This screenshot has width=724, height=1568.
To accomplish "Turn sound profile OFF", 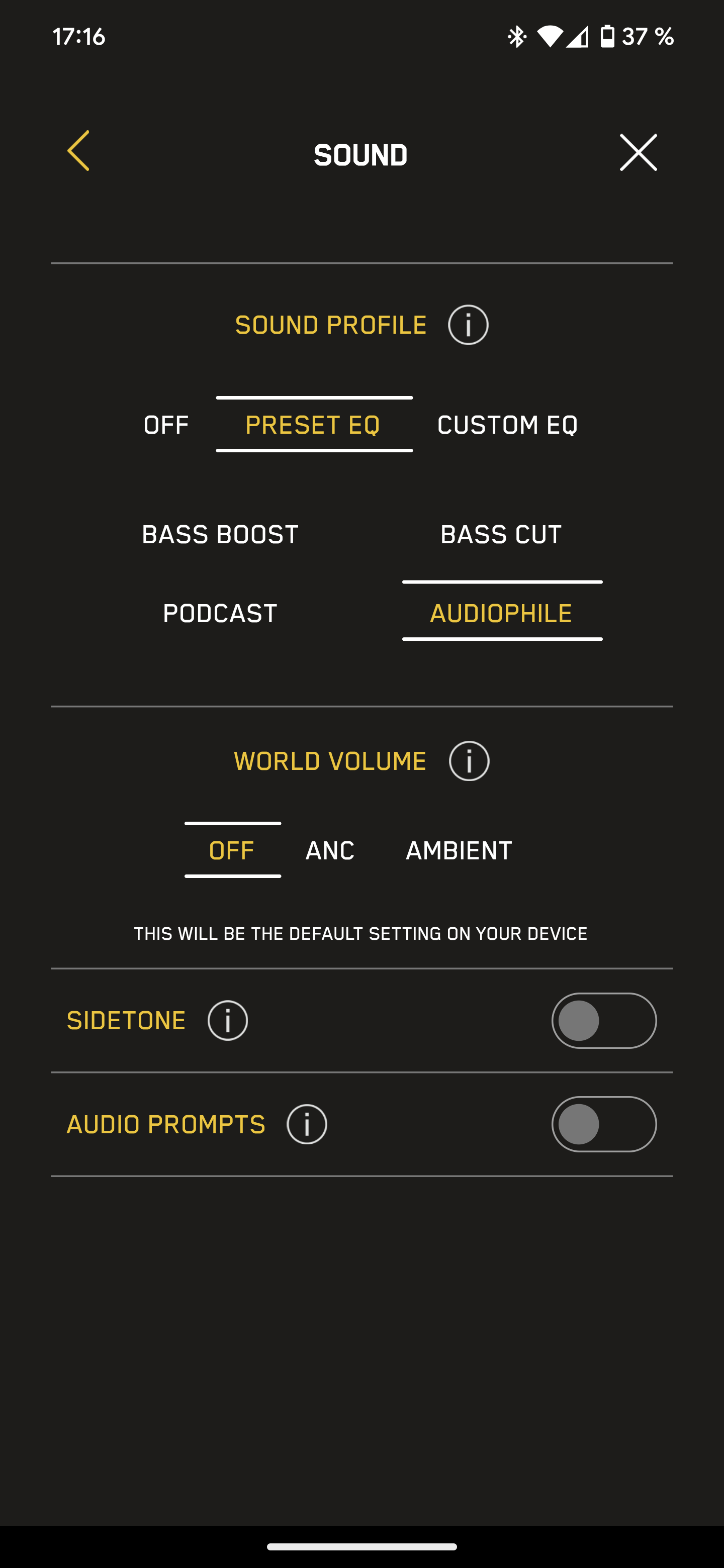I will point(166,425).
